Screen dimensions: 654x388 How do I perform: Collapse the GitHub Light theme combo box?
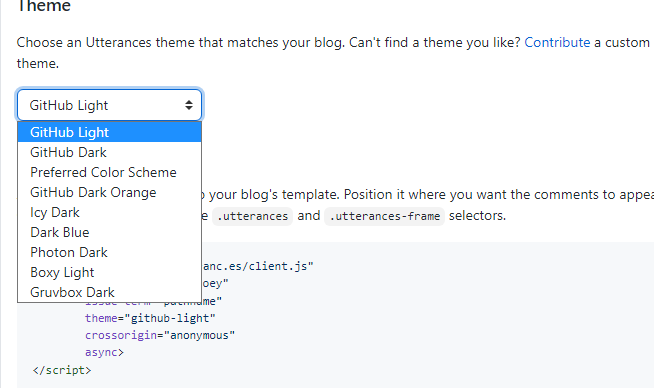pos(109,105)
